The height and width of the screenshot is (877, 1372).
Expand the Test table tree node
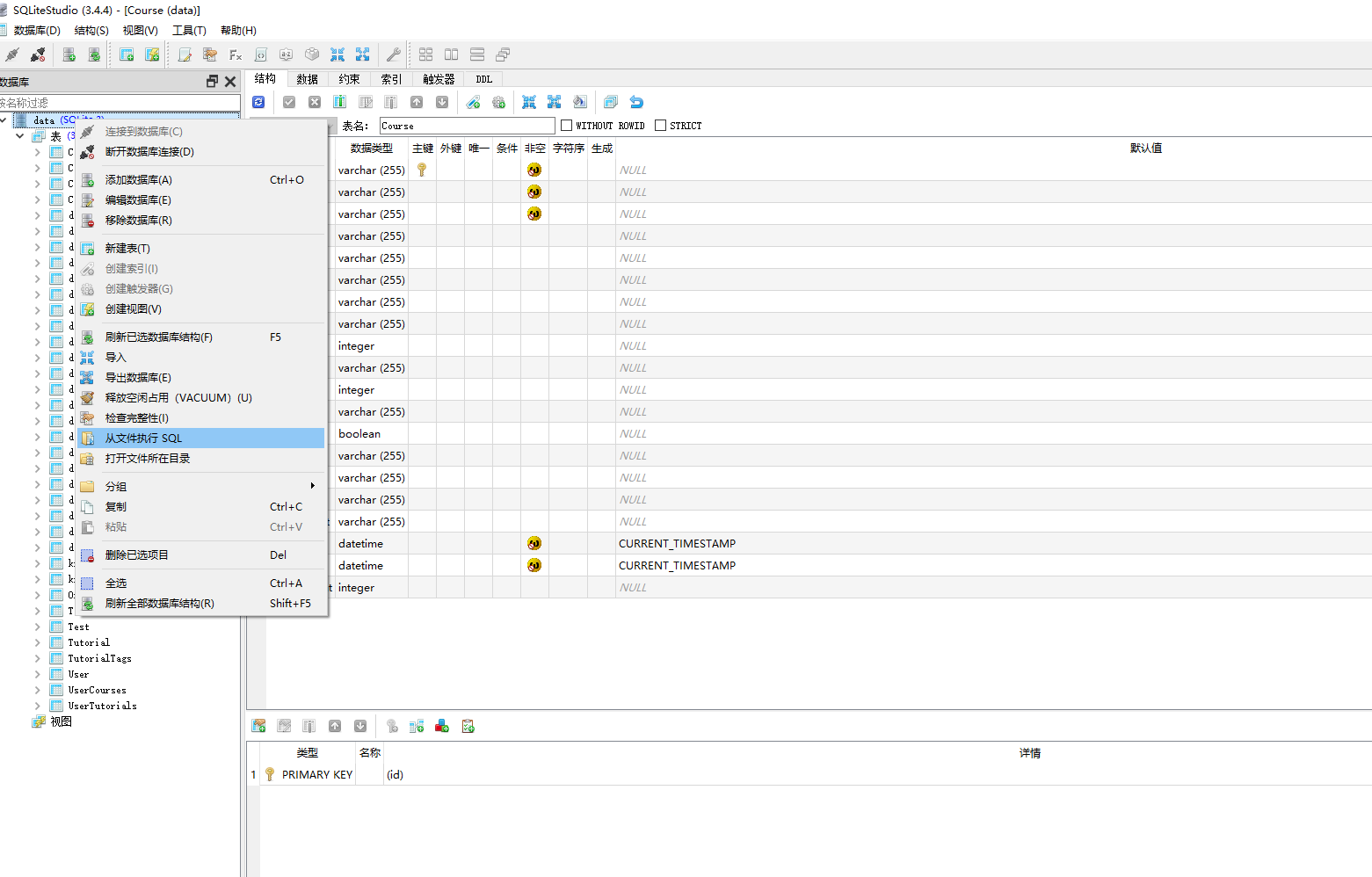click(x=38, y=627)
